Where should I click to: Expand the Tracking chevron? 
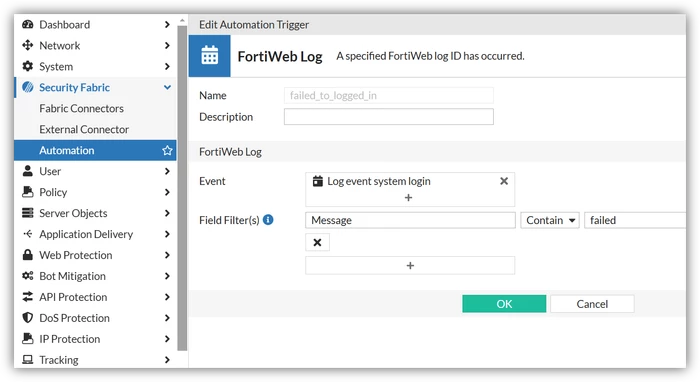click(x=167, y=360)
